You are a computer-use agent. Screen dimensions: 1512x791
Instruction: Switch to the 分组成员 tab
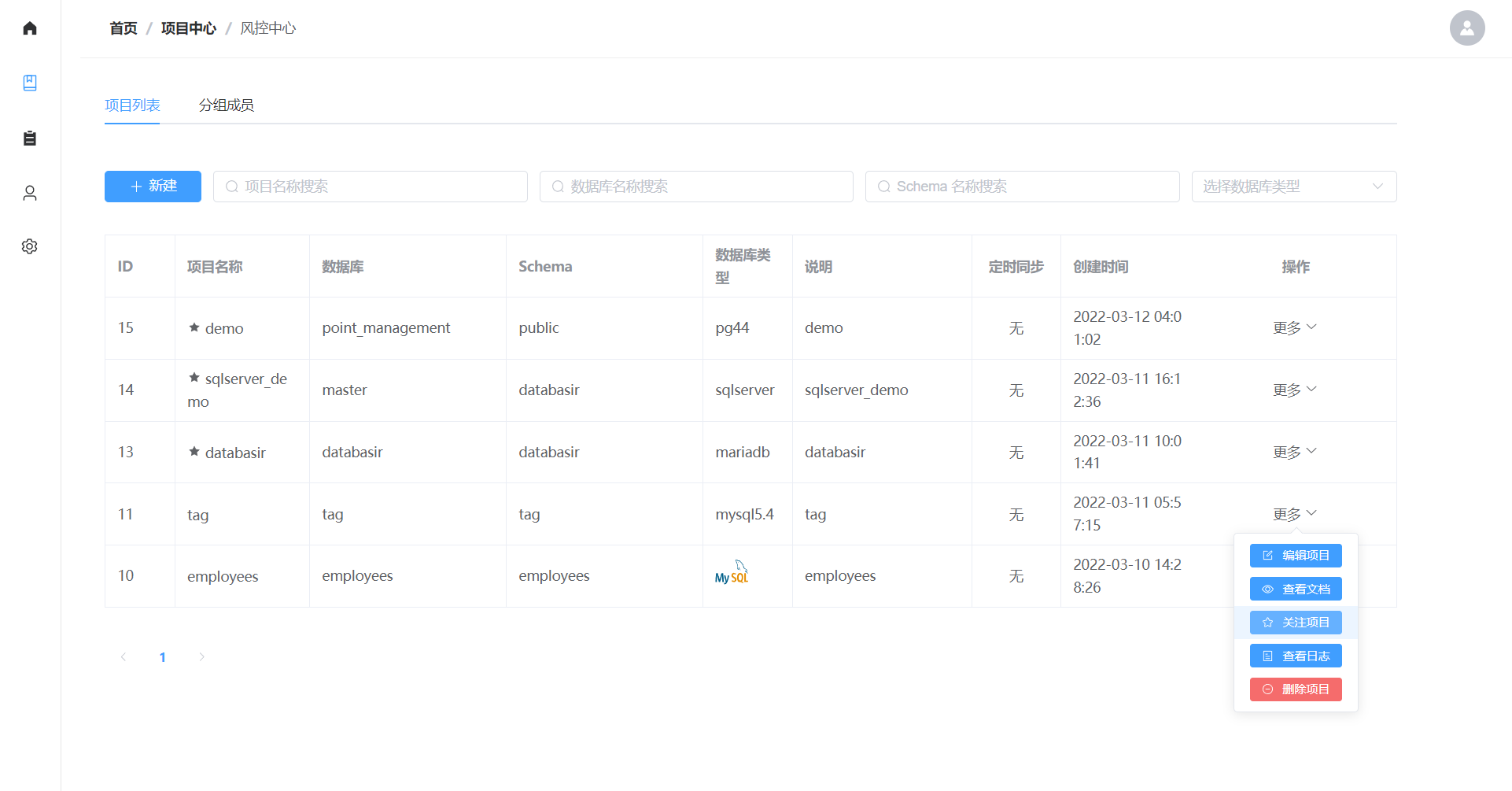(226, 105)
